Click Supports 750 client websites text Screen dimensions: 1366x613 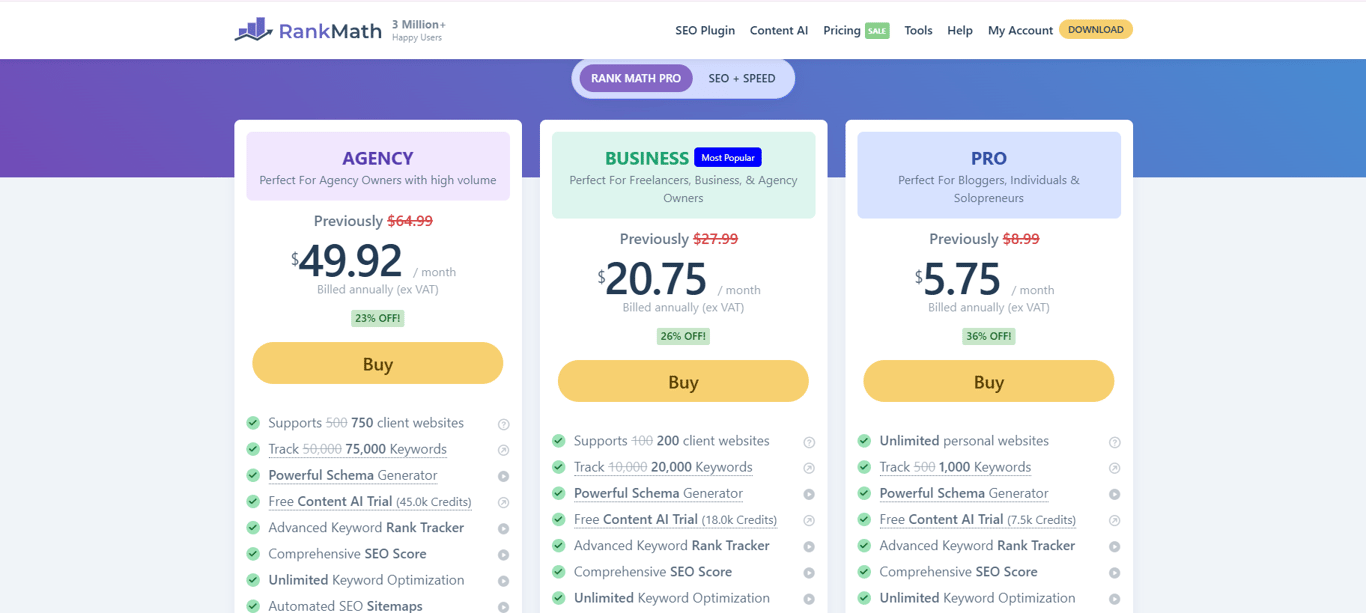click(x=366, y=423)
